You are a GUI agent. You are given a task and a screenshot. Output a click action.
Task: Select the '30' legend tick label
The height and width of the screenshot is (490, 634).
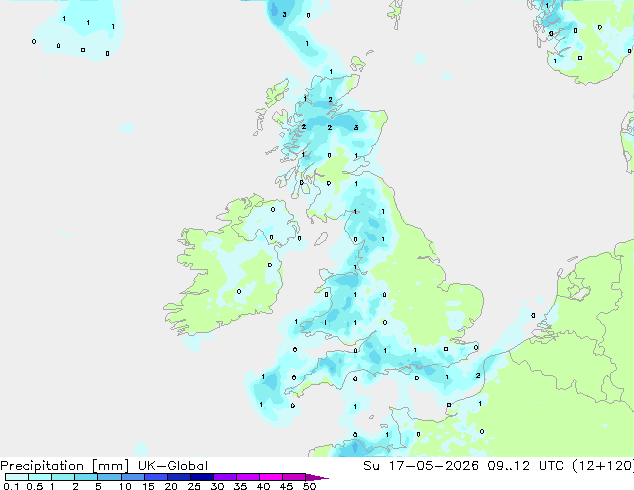(217, 486)
